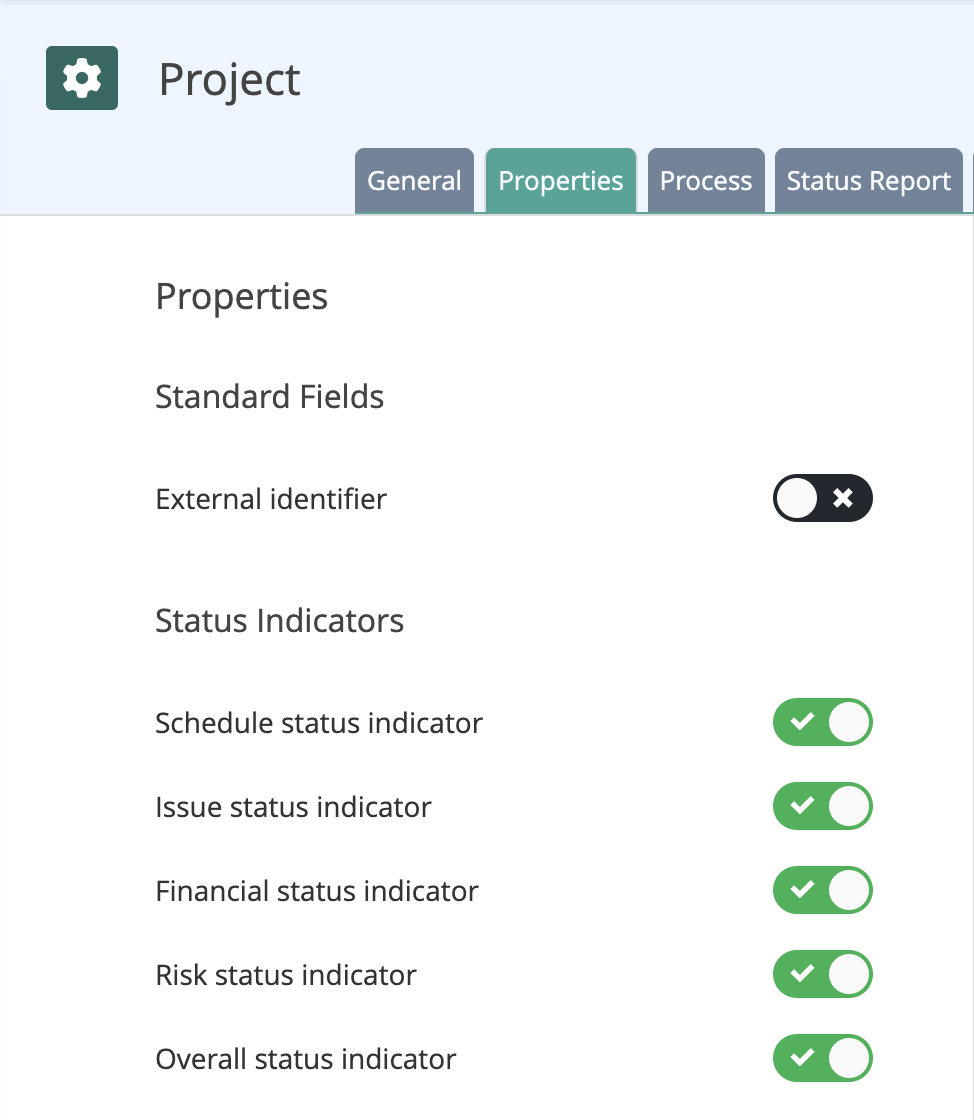Click the green gear settings icon
Image resolution: width=974 pixels, height=1120 pixels.
82,78
